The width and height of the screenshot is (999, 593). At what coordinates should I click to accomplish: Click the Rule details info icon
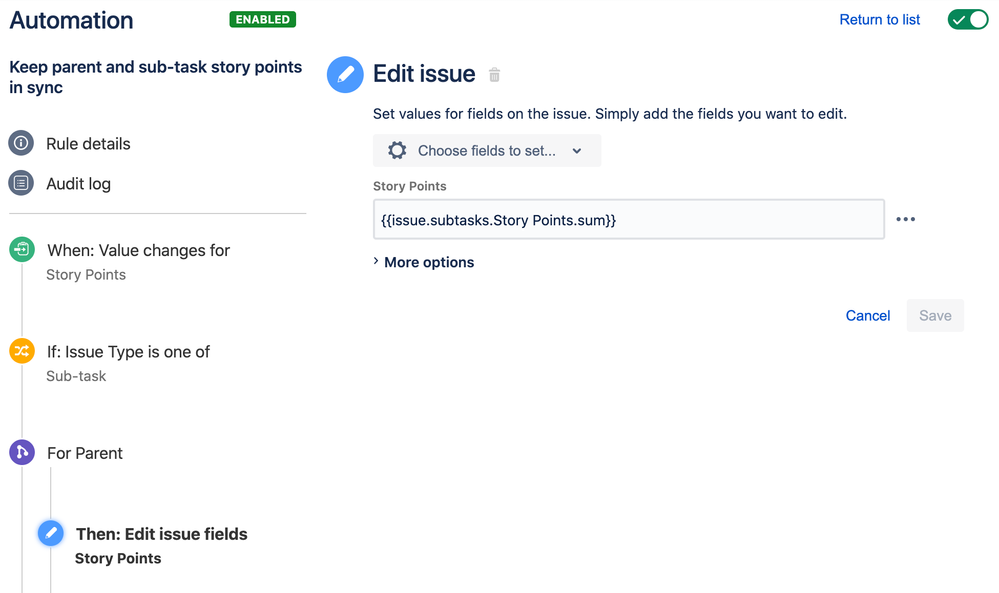pyautogui.click(x=21, y=143)
